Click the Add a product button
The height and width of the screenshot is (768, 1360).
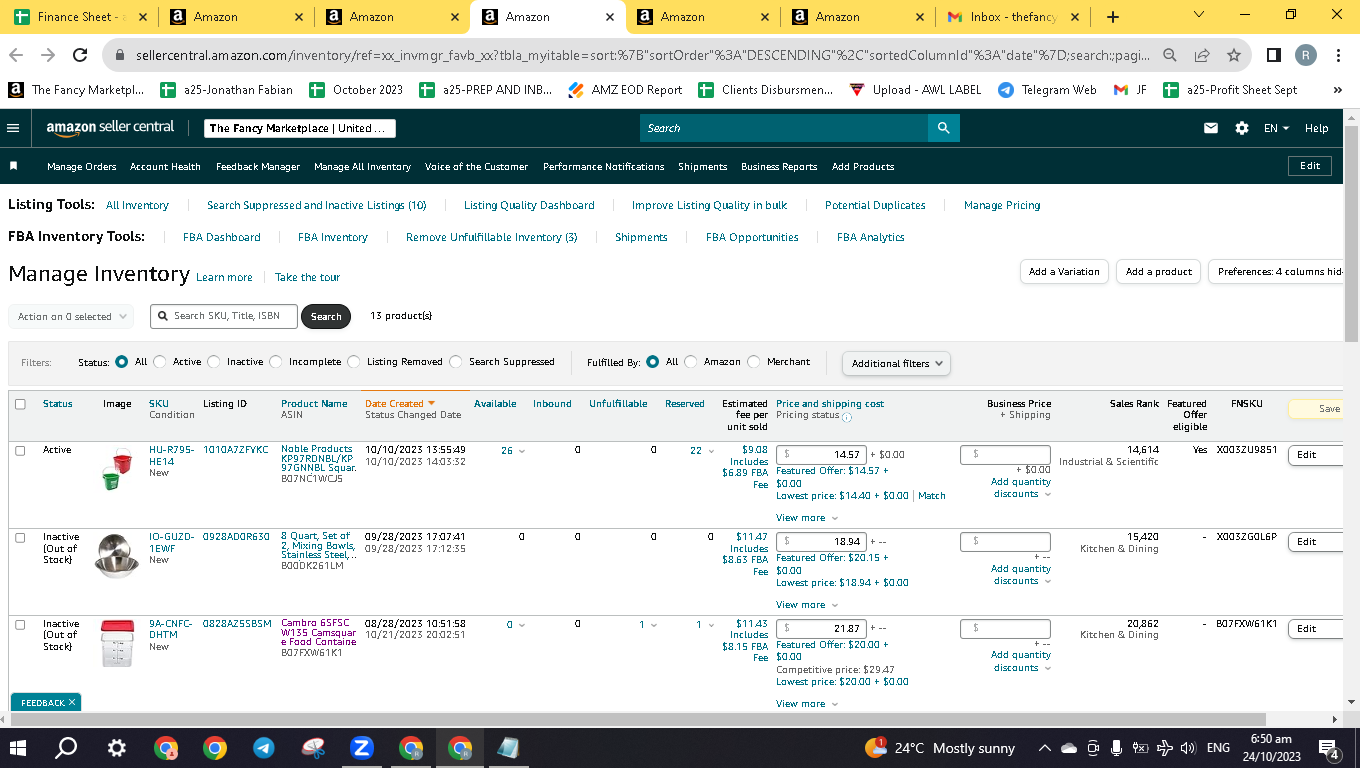tap(1159, 272)
